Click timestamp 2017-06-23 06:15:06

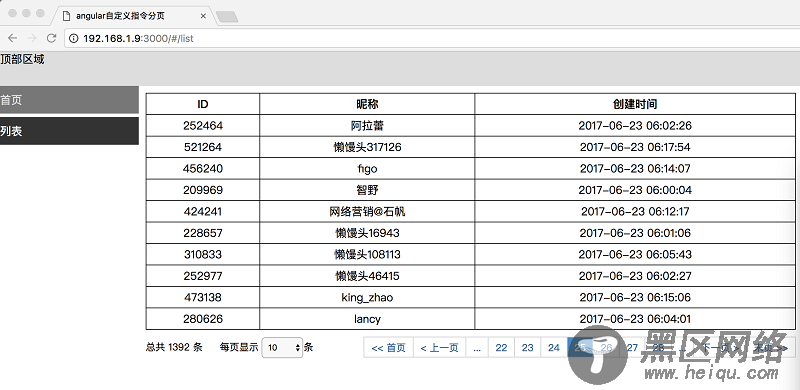(x=635, y=297)
